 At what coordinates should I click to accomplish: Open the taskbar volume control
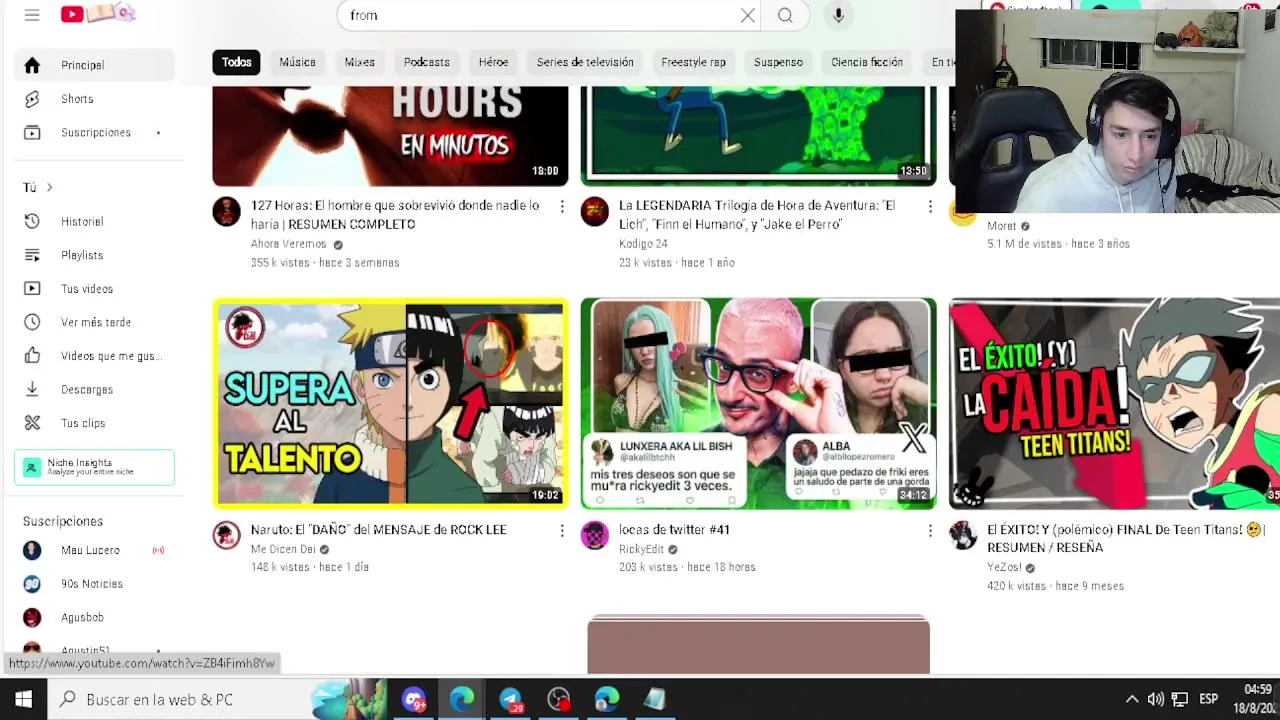(1155, 699)
